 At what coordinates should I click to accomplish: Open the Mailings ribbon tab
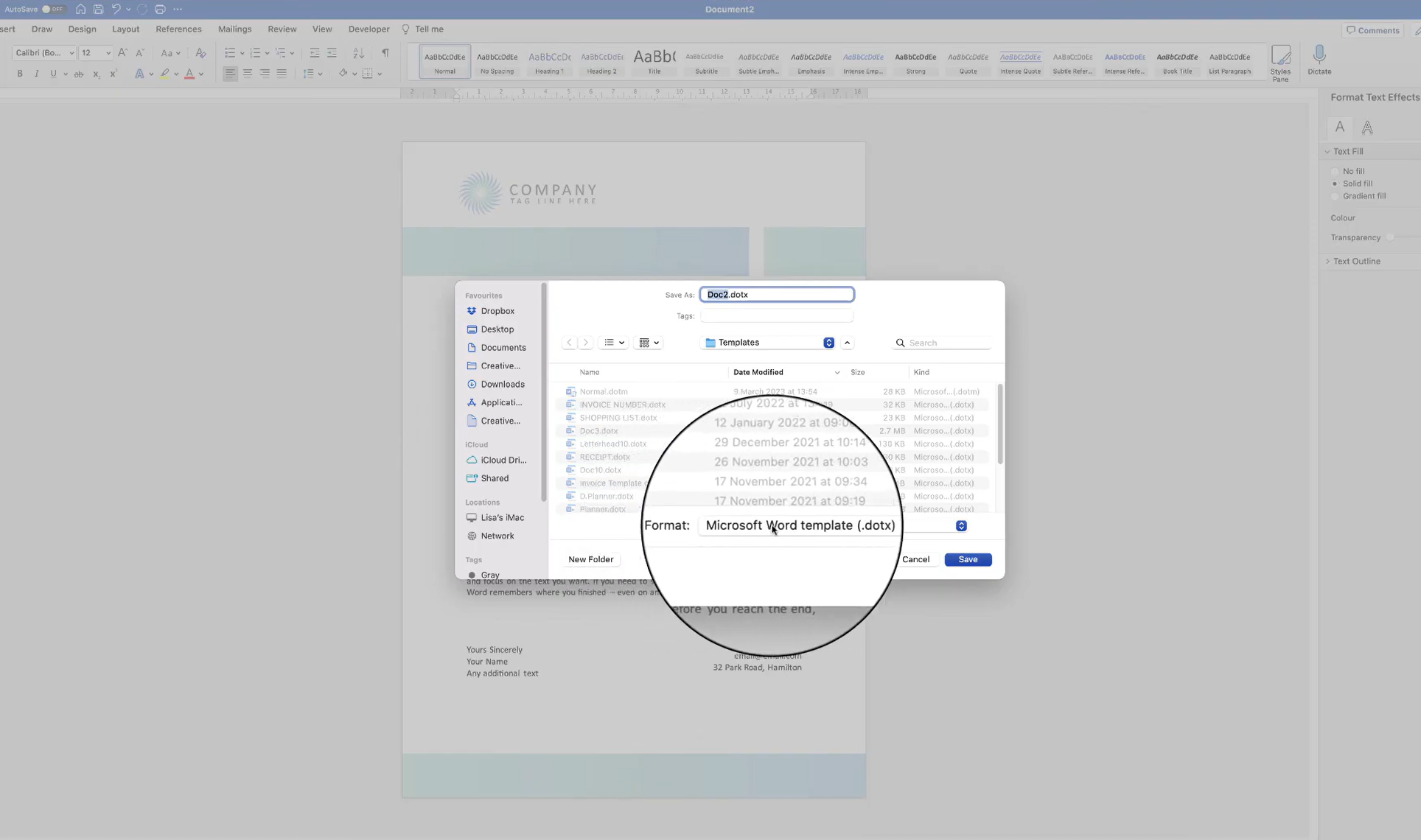click(234, 29)
